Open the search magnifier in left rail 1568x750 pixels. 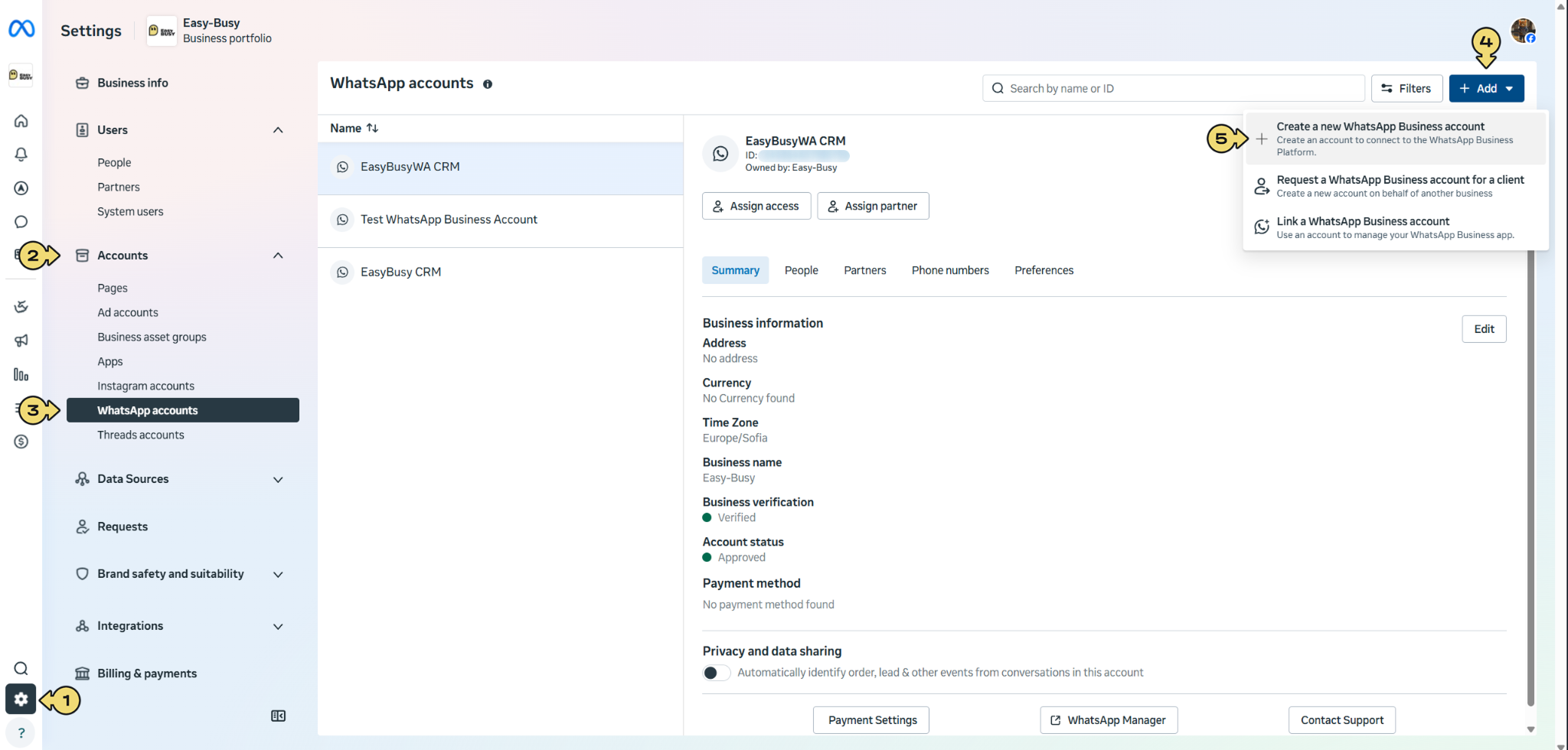(x=21, y=668)
